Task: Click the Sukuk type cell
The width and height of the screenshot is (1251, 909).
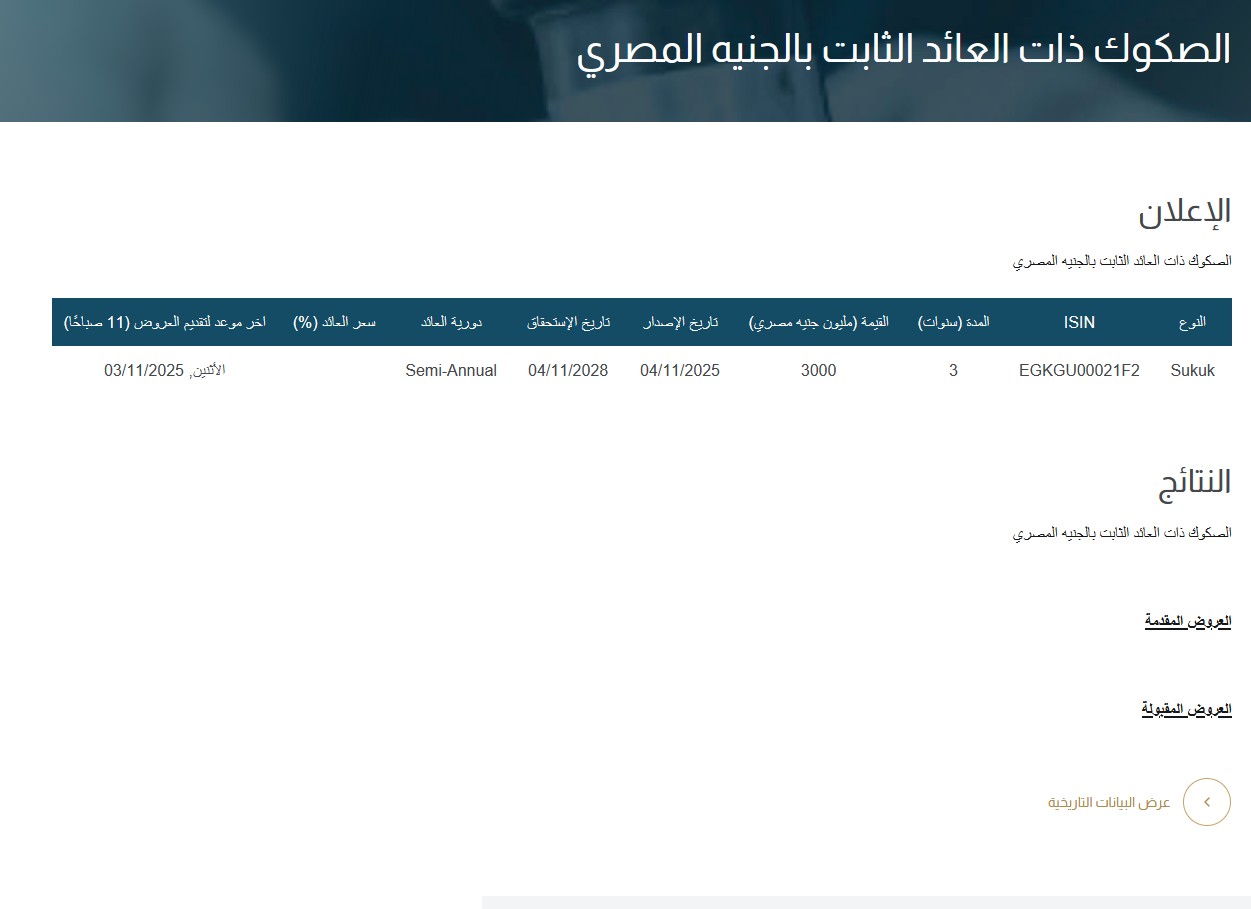Action: 1192,371
